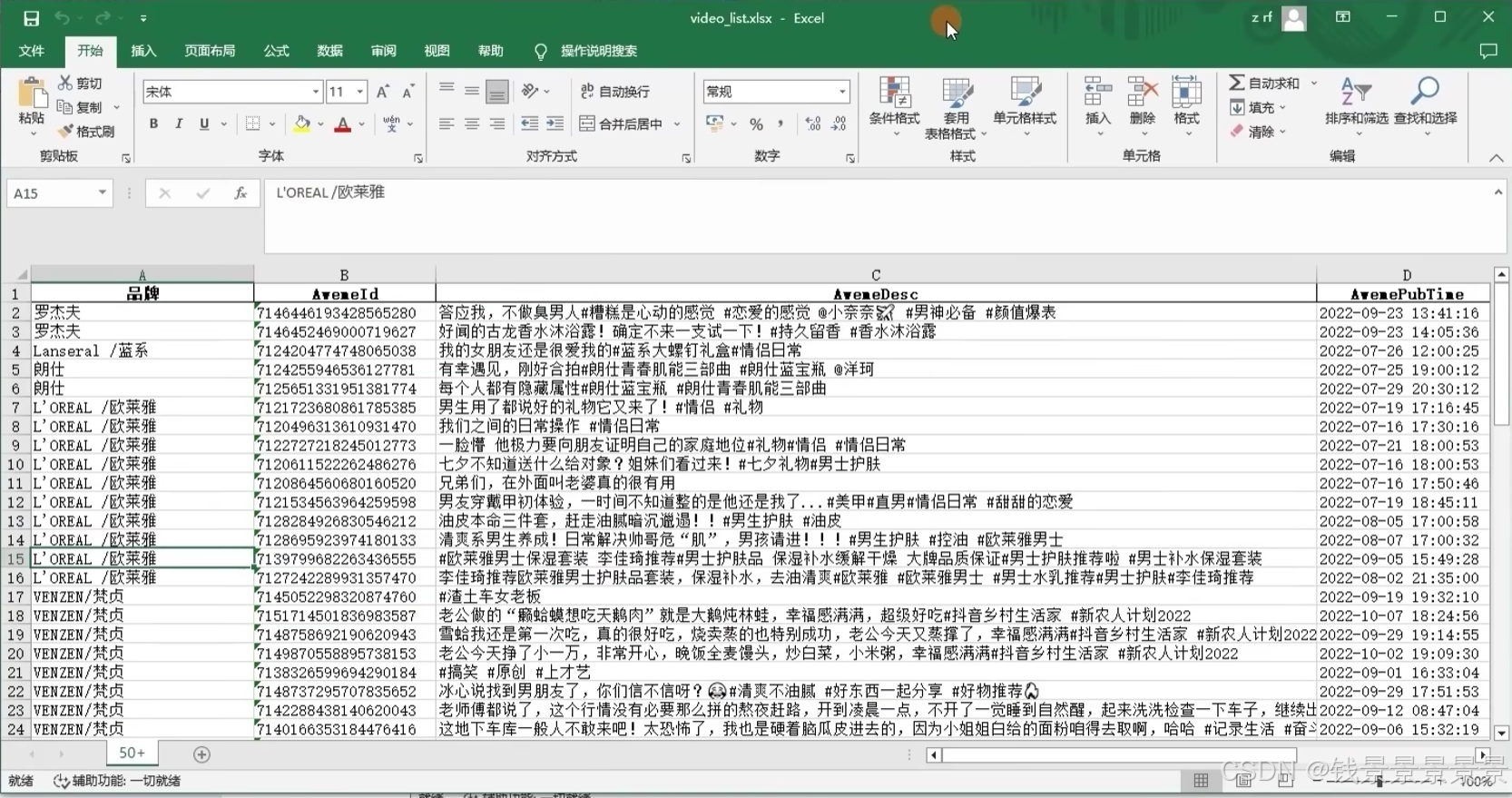This screenshot has width=1512, height=798.
Task: Switch to the Data tab 数据
Action: click(x=329, y=51)
